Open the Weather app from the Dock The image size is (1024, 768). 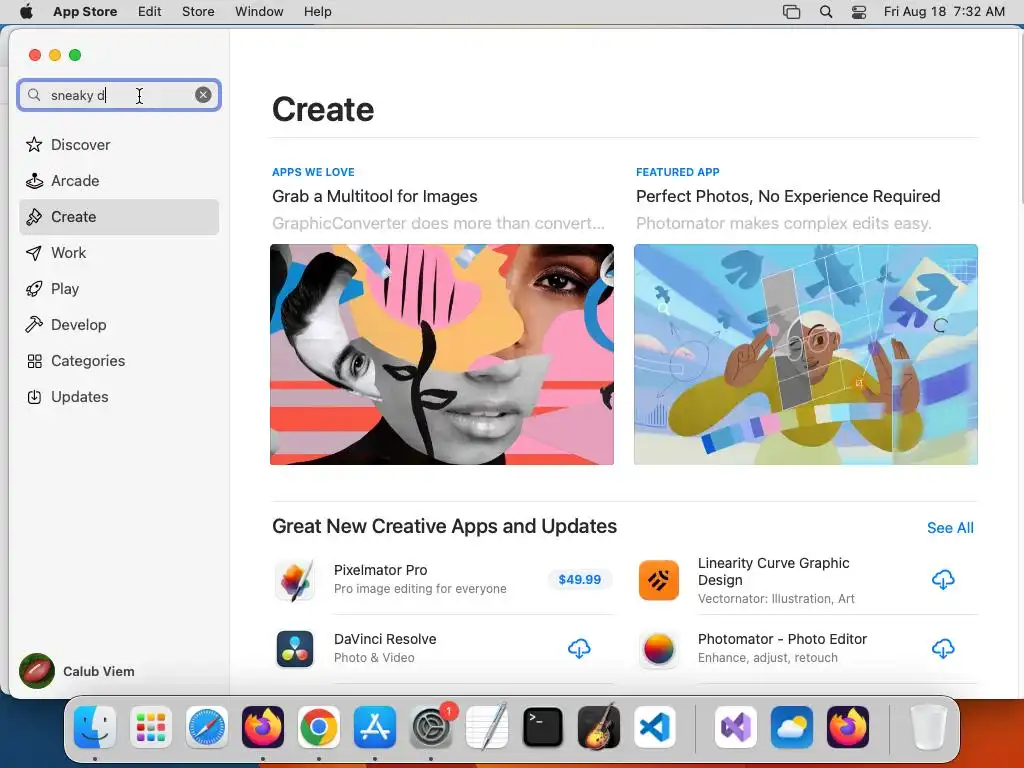coord(792,727)
